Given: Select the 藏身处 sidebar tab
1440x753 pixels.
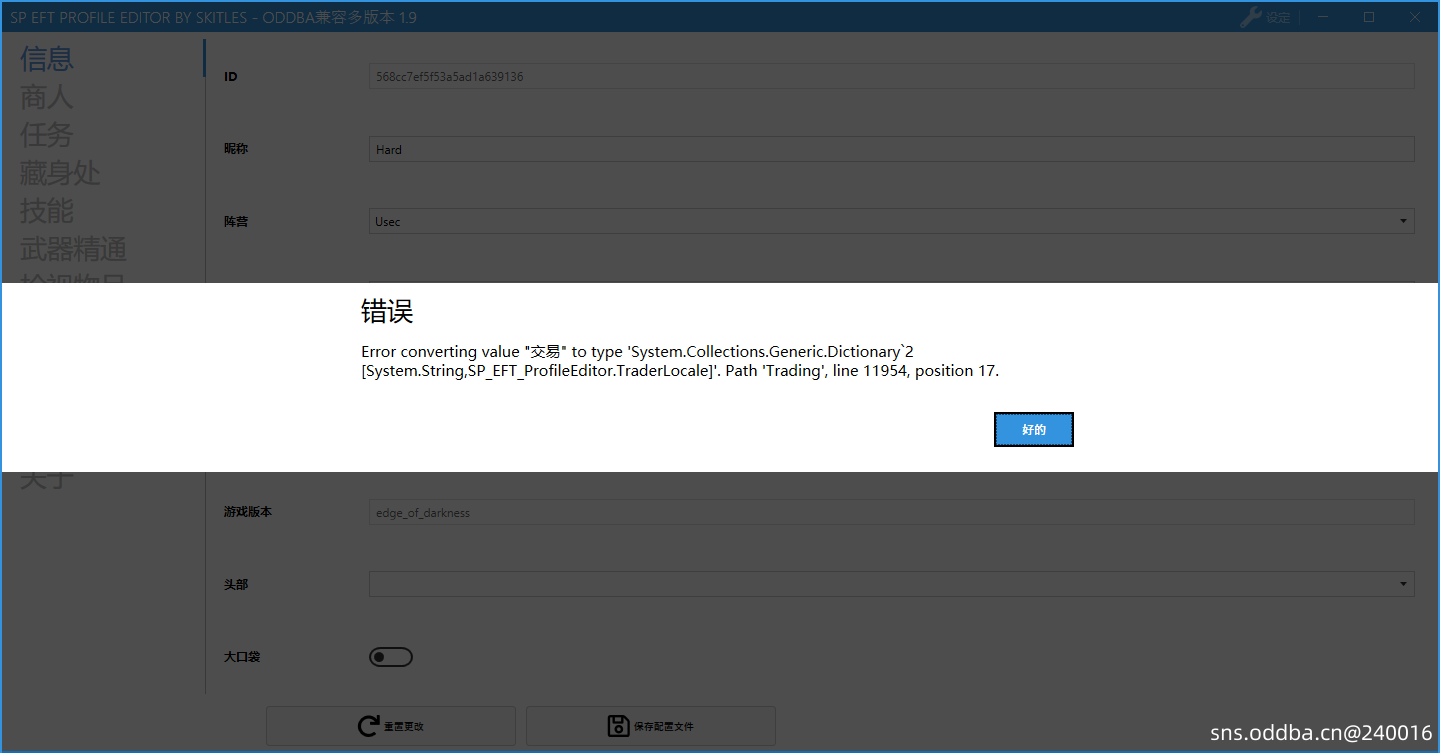Looking at the screenshot, I should click(60, 173).
